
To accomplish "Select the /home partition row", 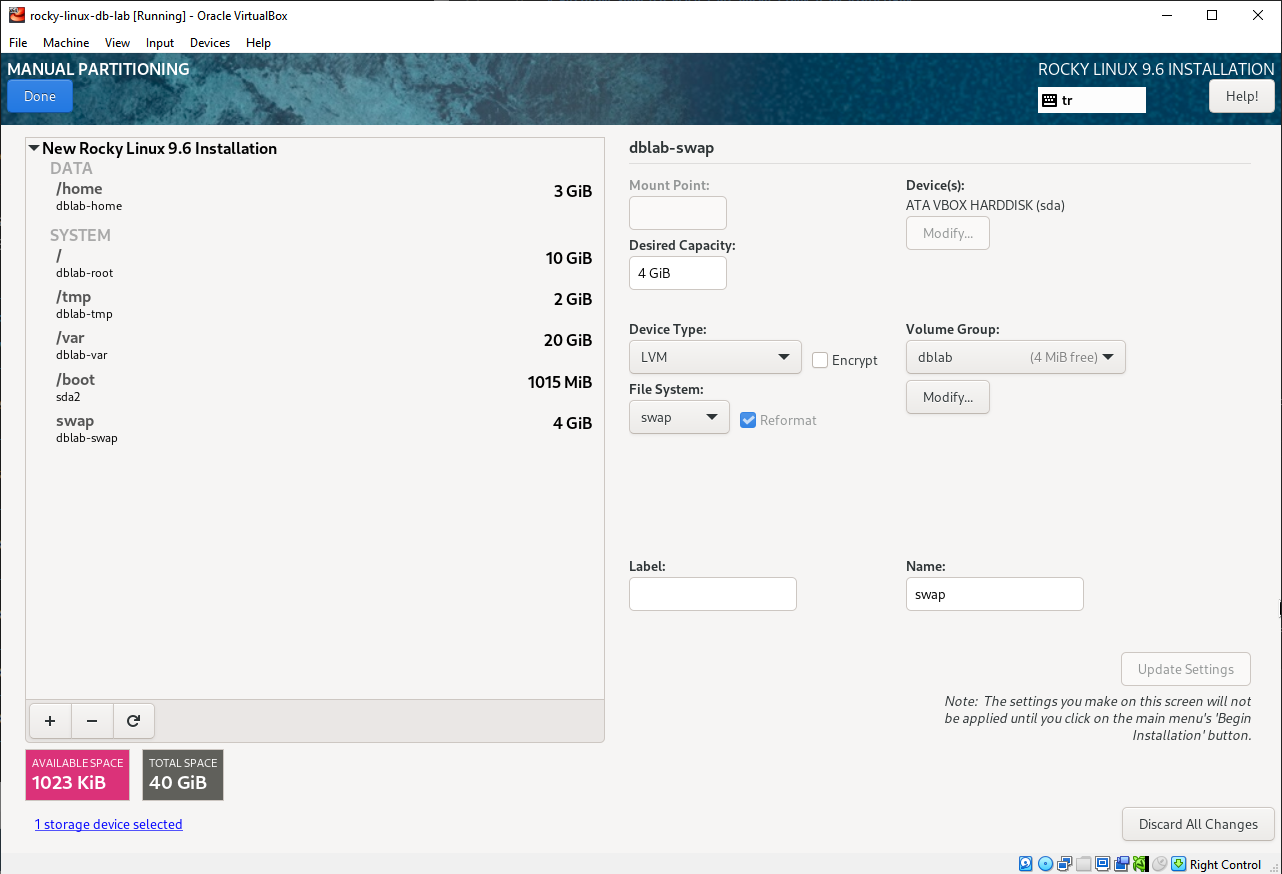I will tap(314, 196).
